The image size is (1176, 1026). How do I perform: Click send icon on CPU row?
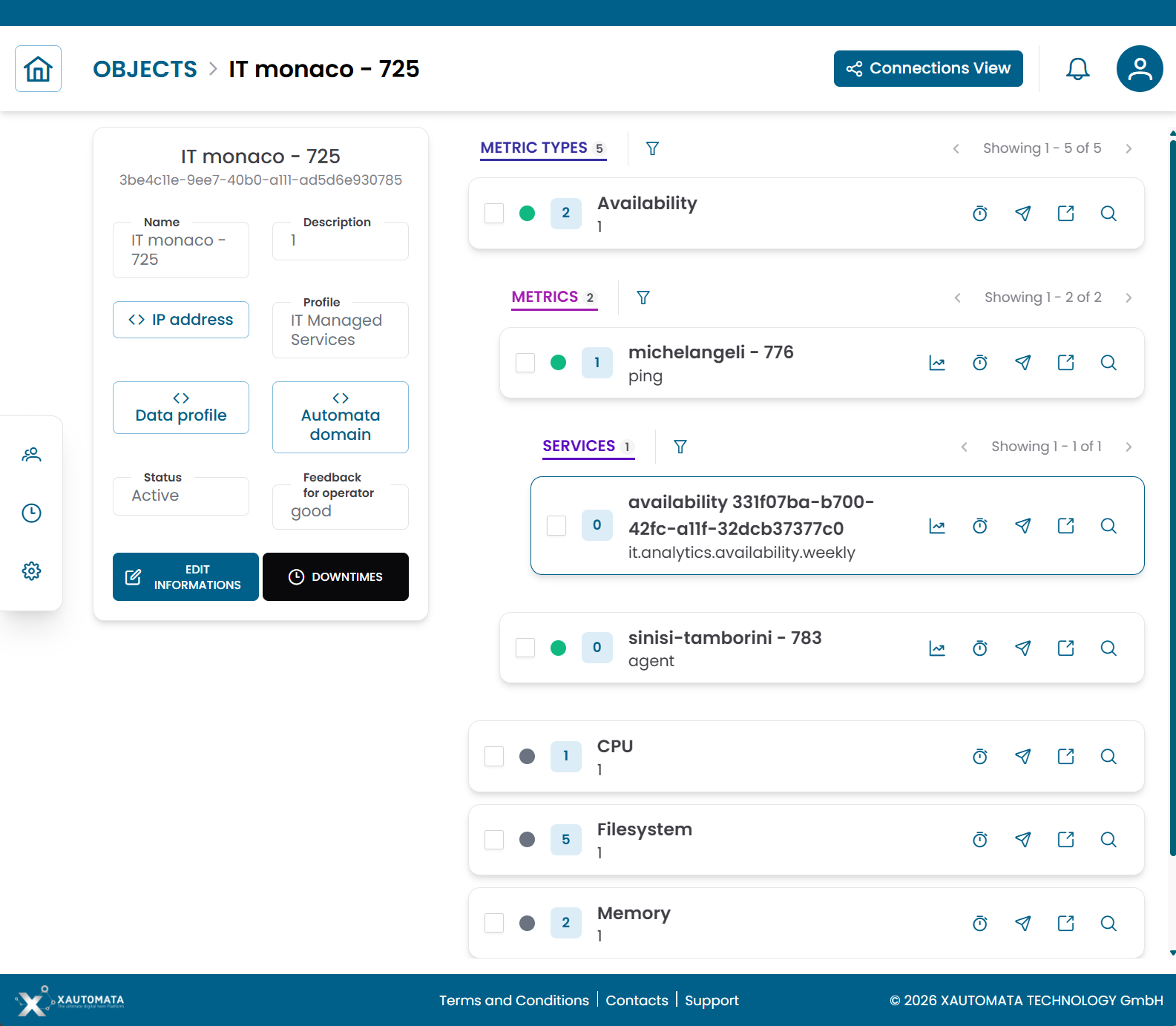1023,756
